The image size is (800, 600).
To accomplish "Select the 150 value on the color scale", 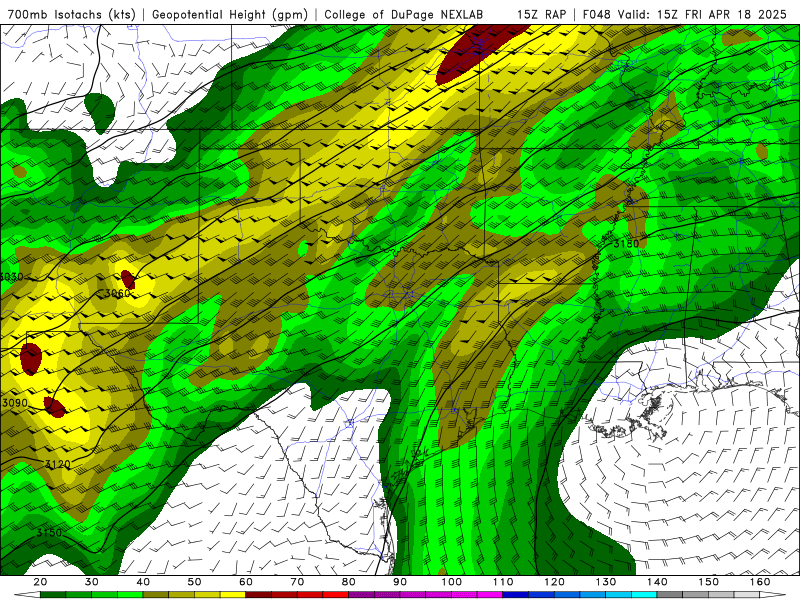I will pos(709,582).
